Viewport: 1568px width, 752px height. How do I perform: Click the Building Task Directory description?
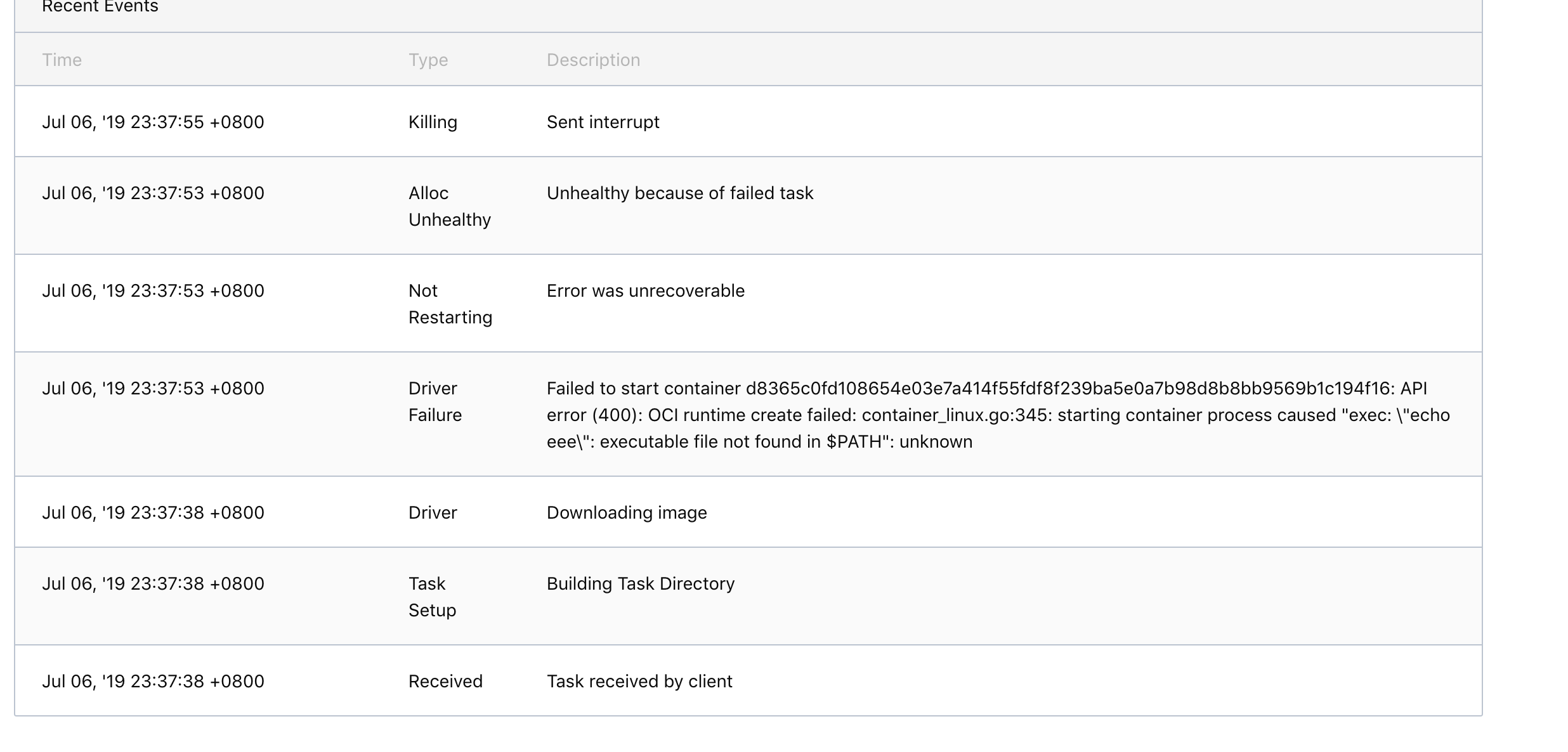(x=641, y=583)
